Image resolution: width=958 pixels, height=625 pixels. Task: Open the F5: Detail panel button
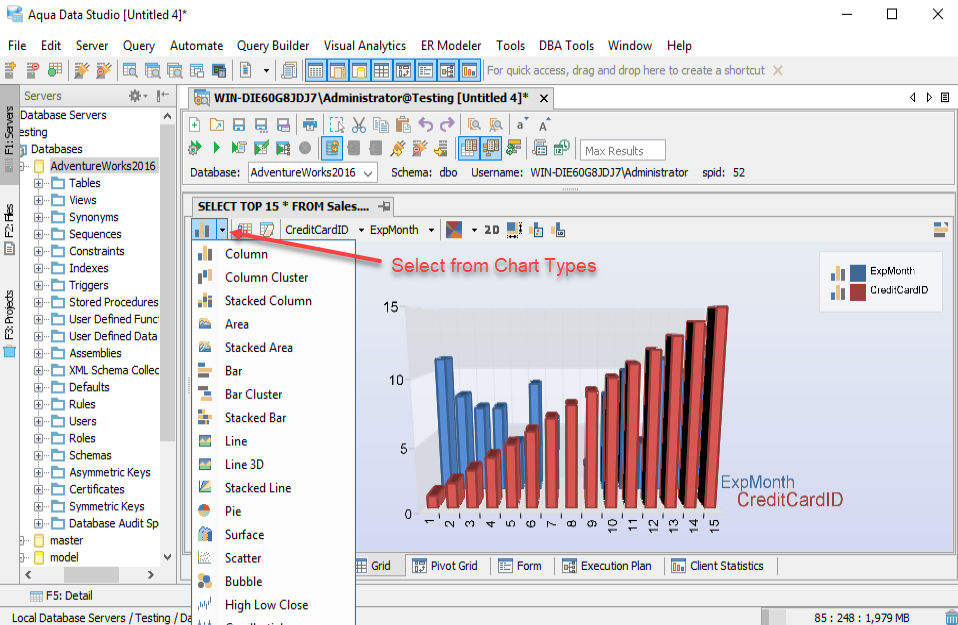(61, 596)
